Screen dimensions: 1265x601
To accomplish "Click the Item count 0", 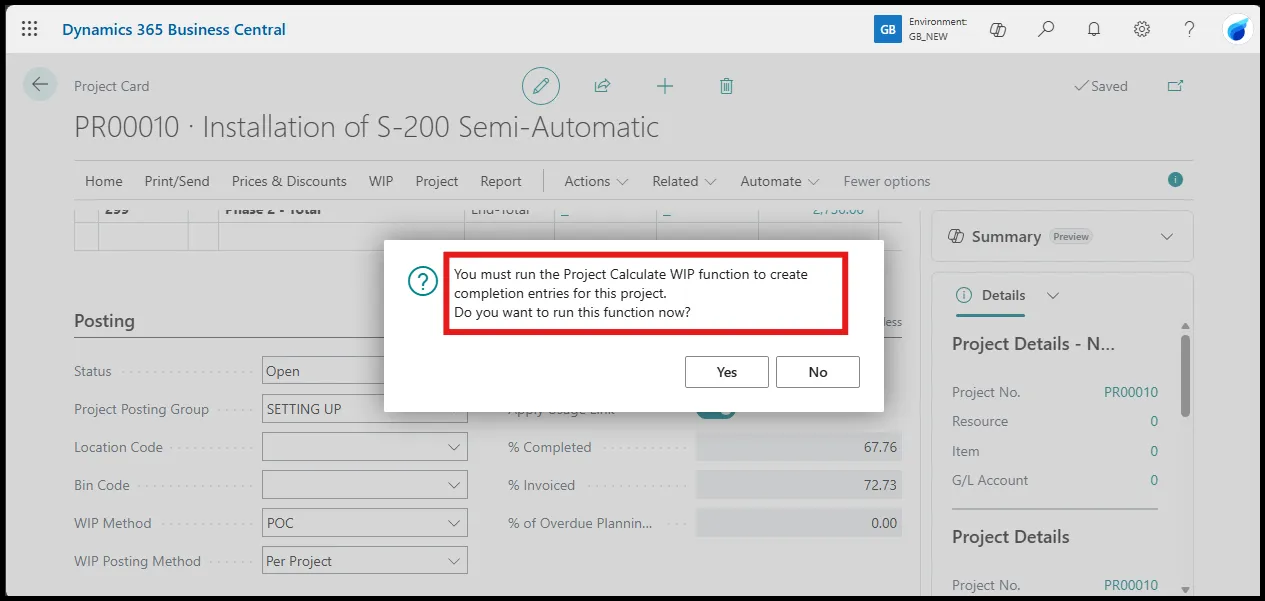I will coord(1154,451).
